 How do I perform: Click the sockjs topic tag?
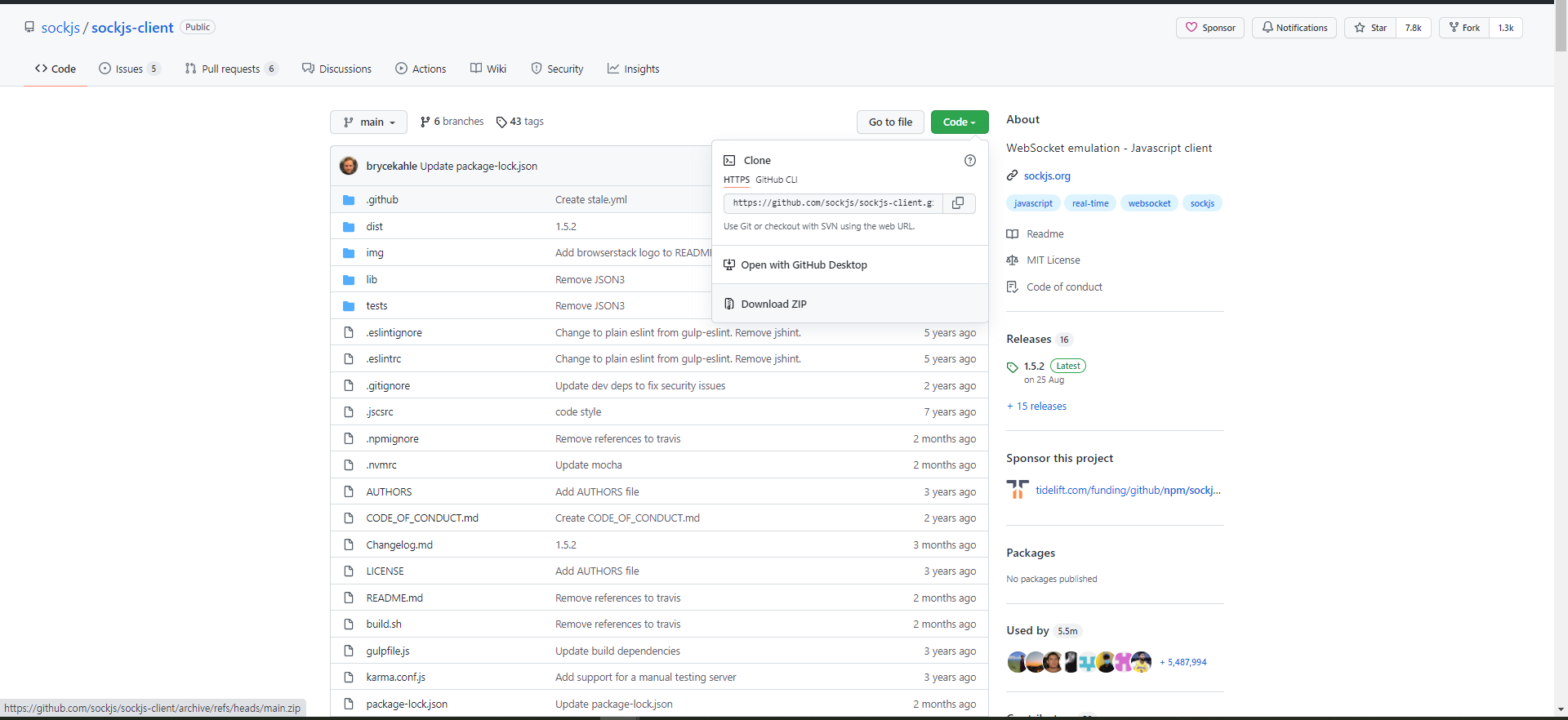click(1202, 203)
